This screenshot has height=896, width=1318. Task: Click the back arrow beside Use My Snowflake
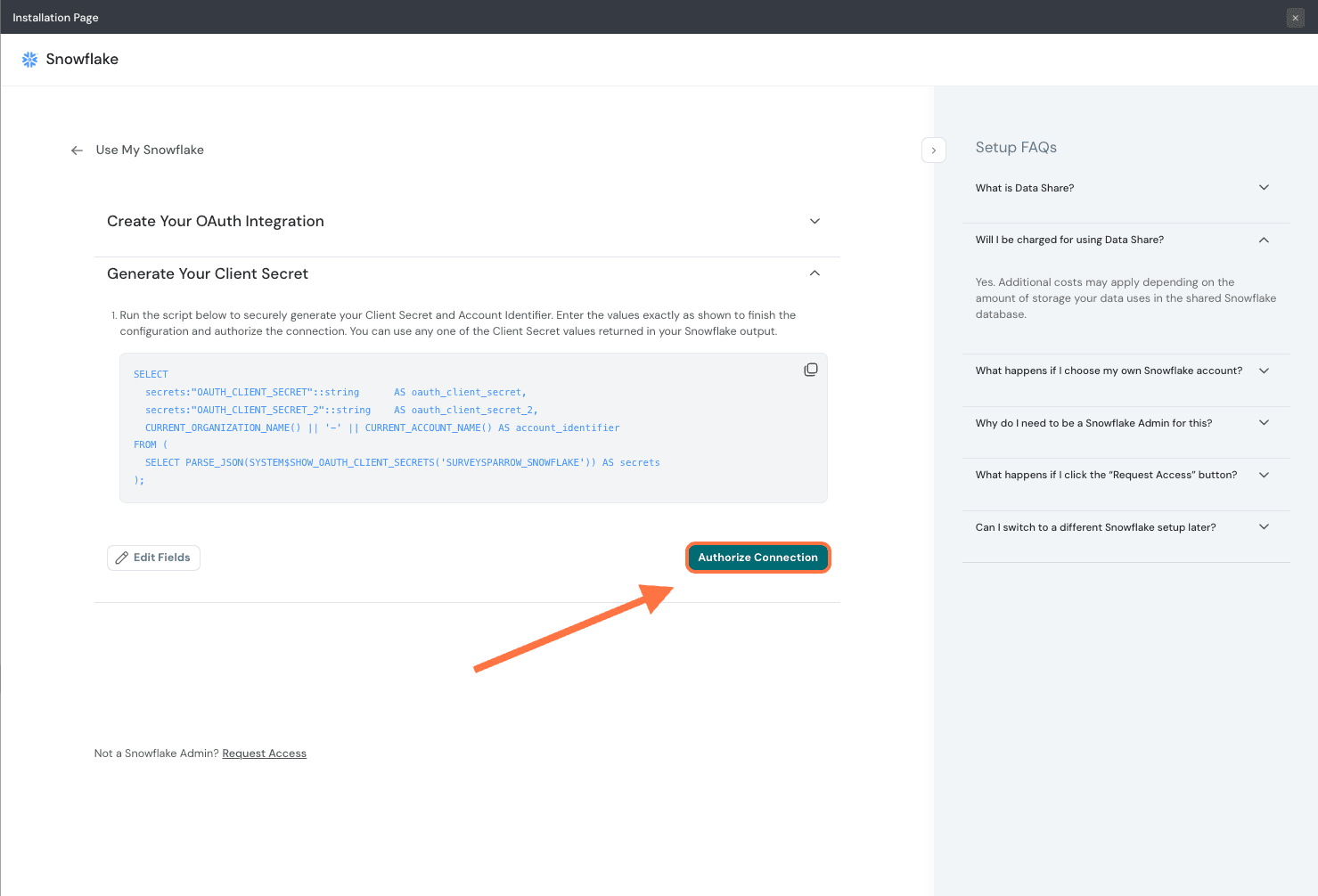77,151
